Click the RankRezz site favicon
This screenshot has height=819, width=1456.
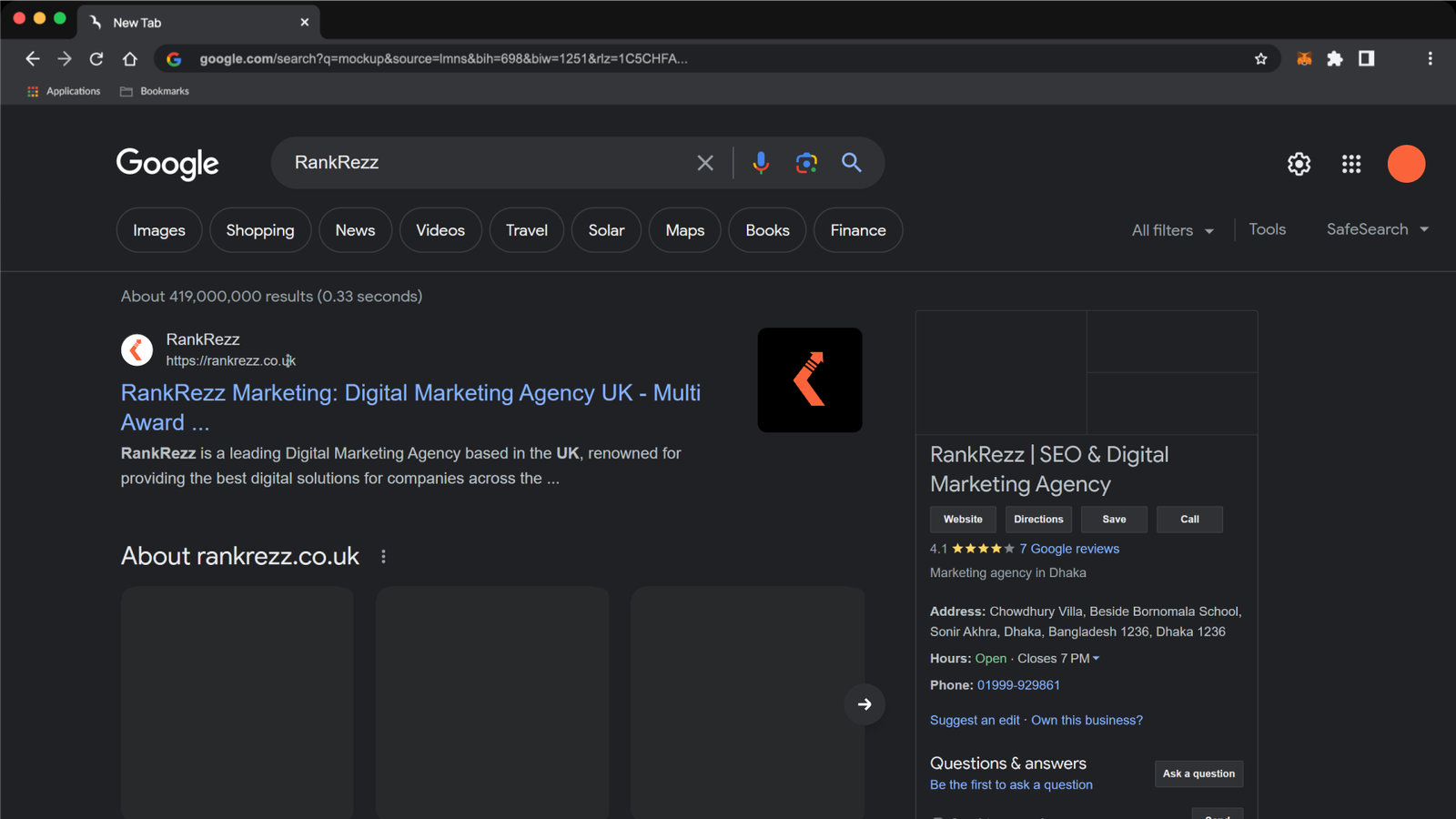(x=136, y=349)
